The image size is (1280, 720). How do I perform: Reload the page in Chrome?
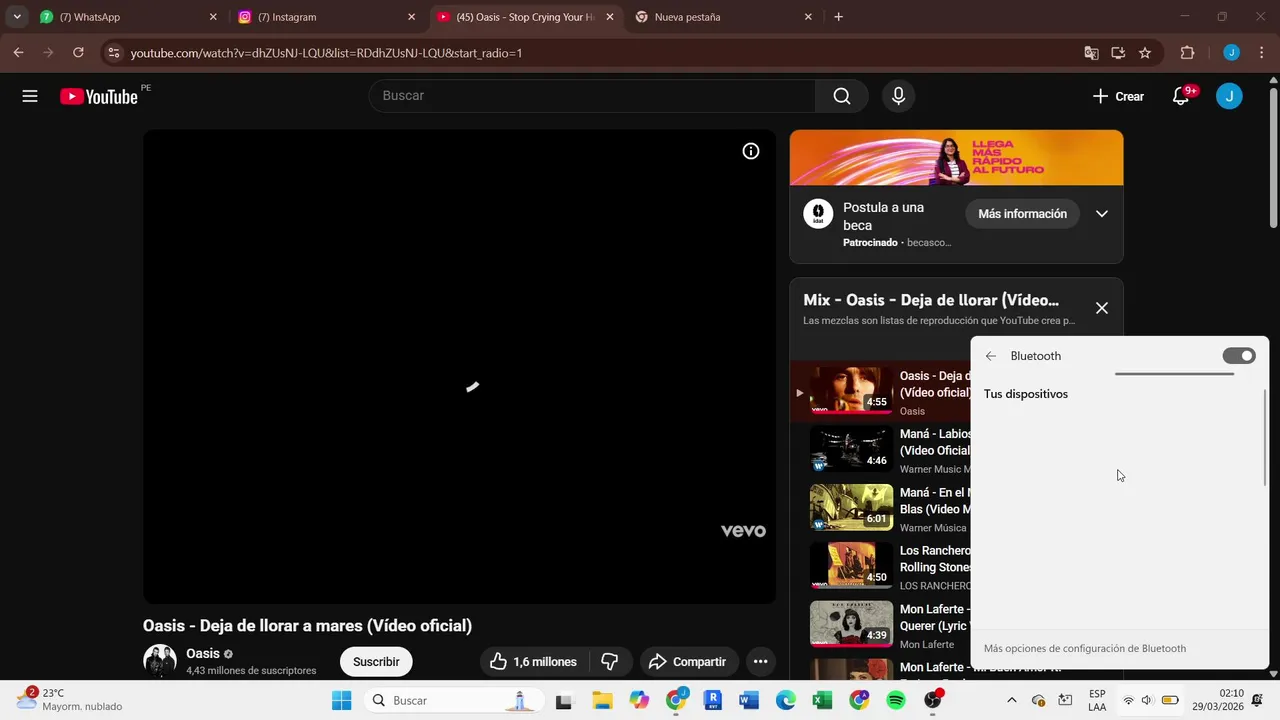[78, 52]
